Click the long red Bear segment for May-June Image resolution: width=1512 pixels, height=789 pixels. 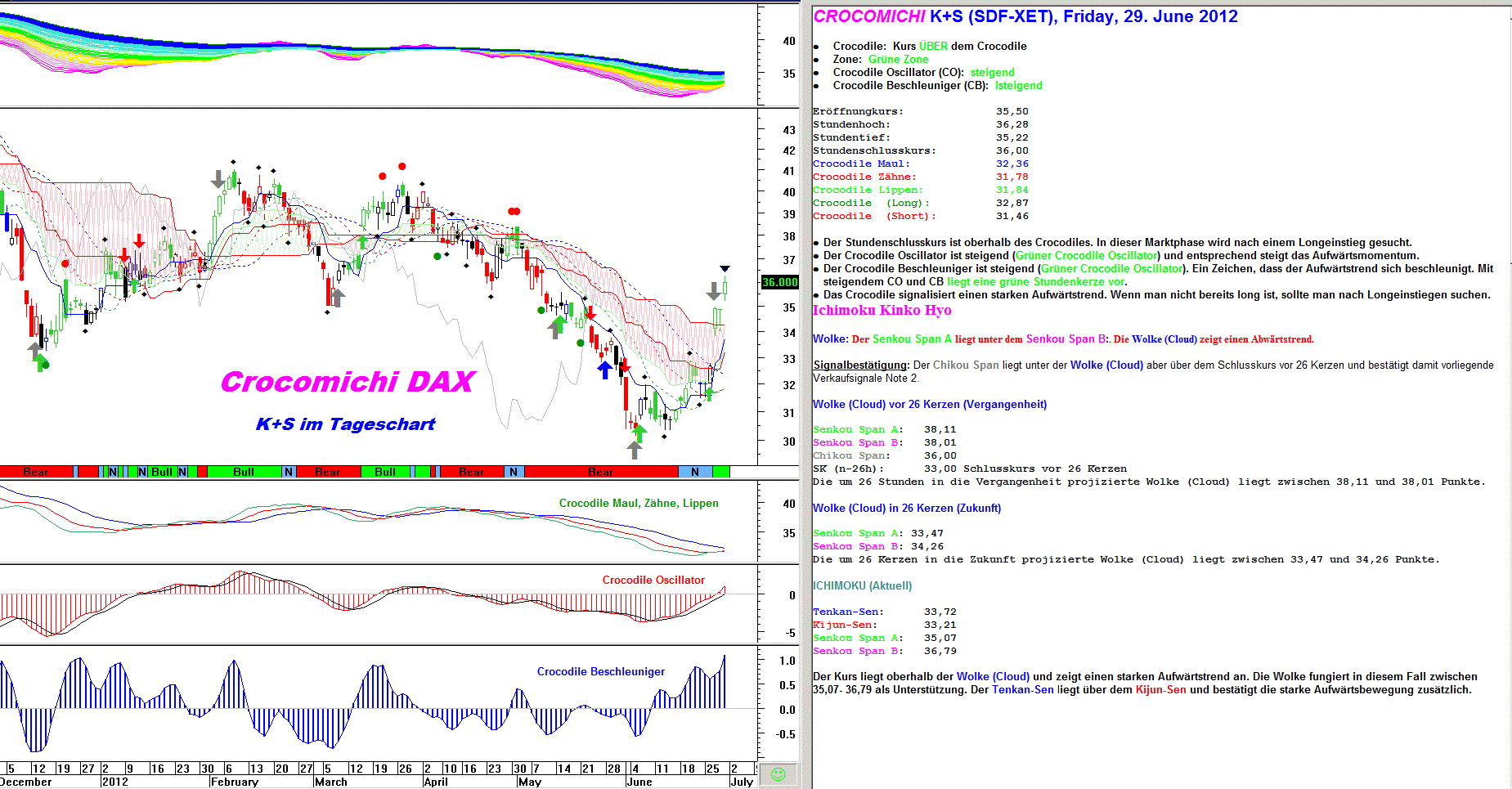point(600,472)
